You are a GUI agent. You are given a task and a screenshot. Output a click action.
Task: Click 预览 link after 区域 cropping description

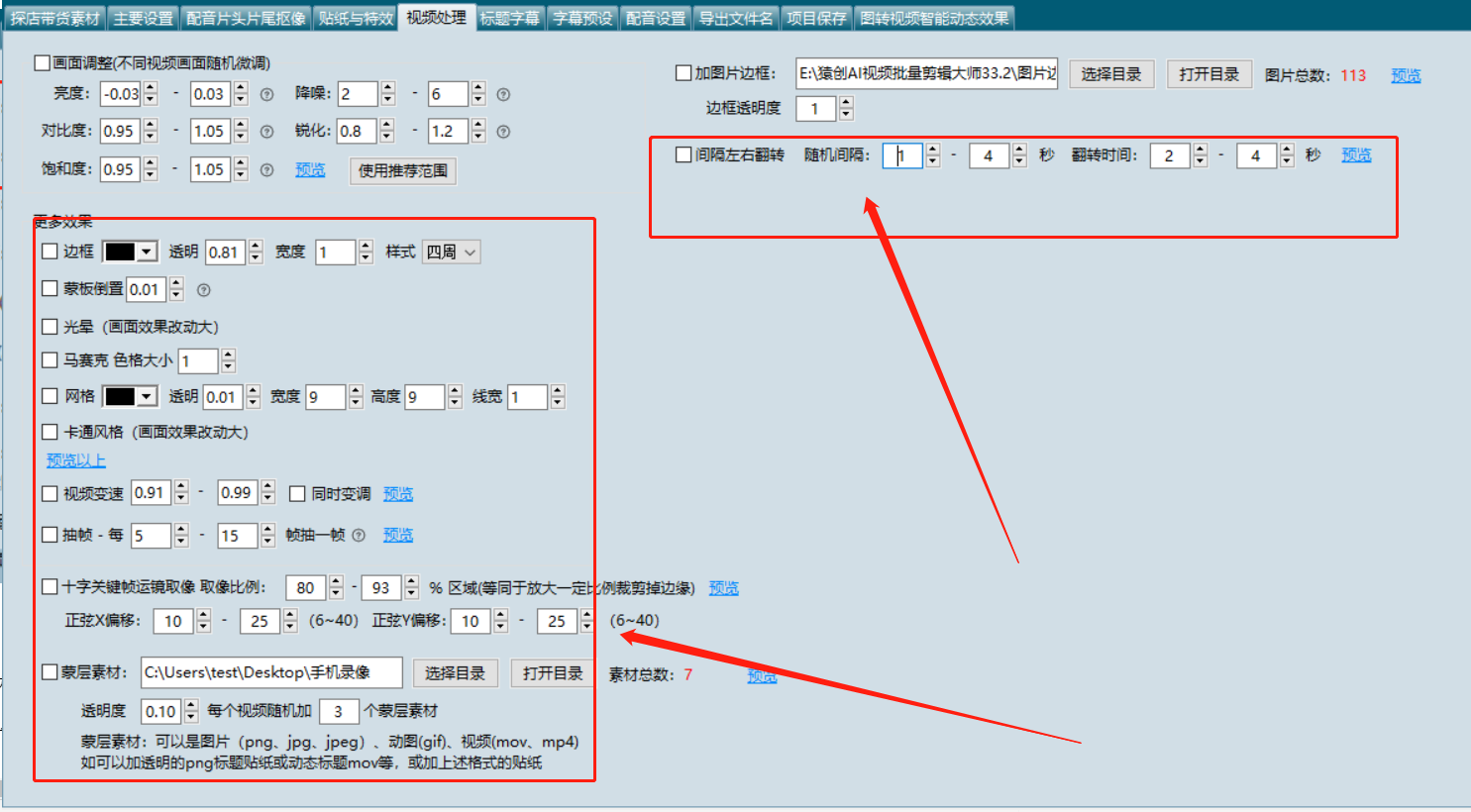point(723,587)
